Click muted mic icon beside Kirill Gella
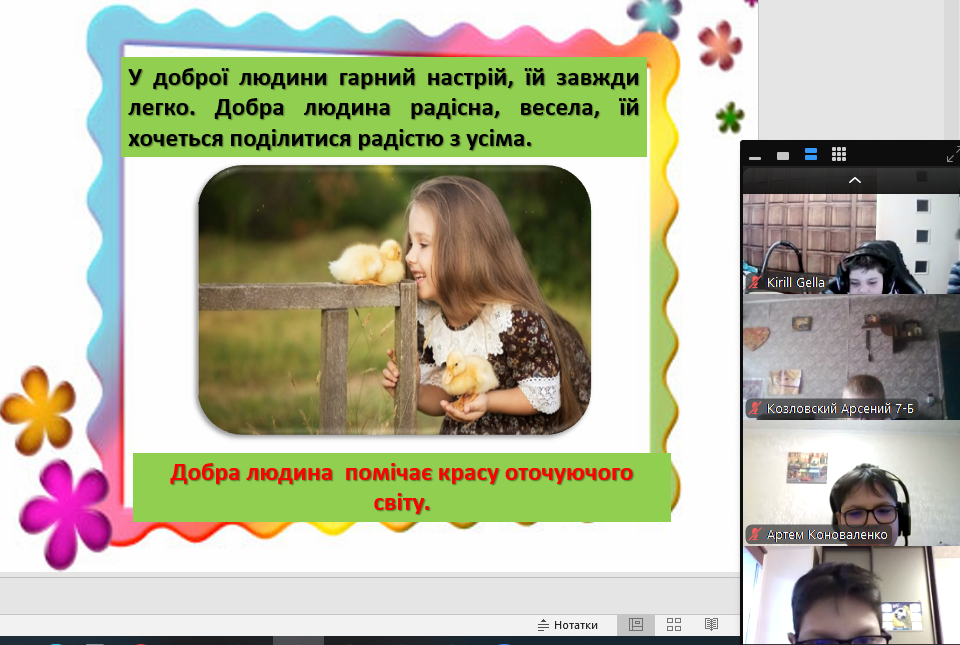The height and width of the screenshot is (645, 960). coord(755,282)
